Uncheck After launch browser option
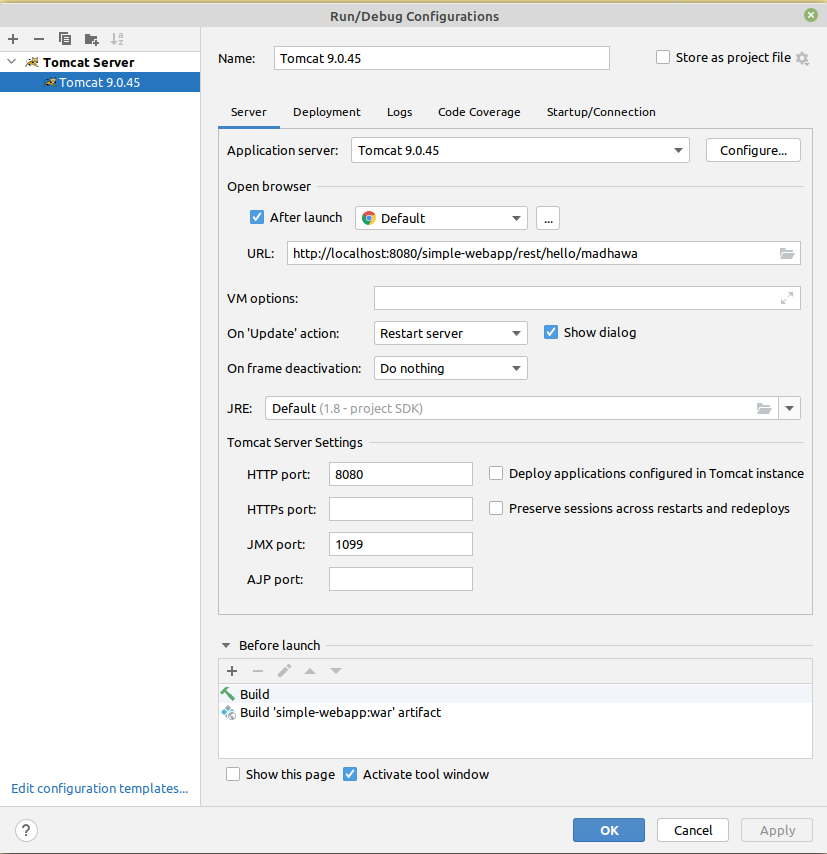Viewport: 827px width, 854px height. point(257,217)
